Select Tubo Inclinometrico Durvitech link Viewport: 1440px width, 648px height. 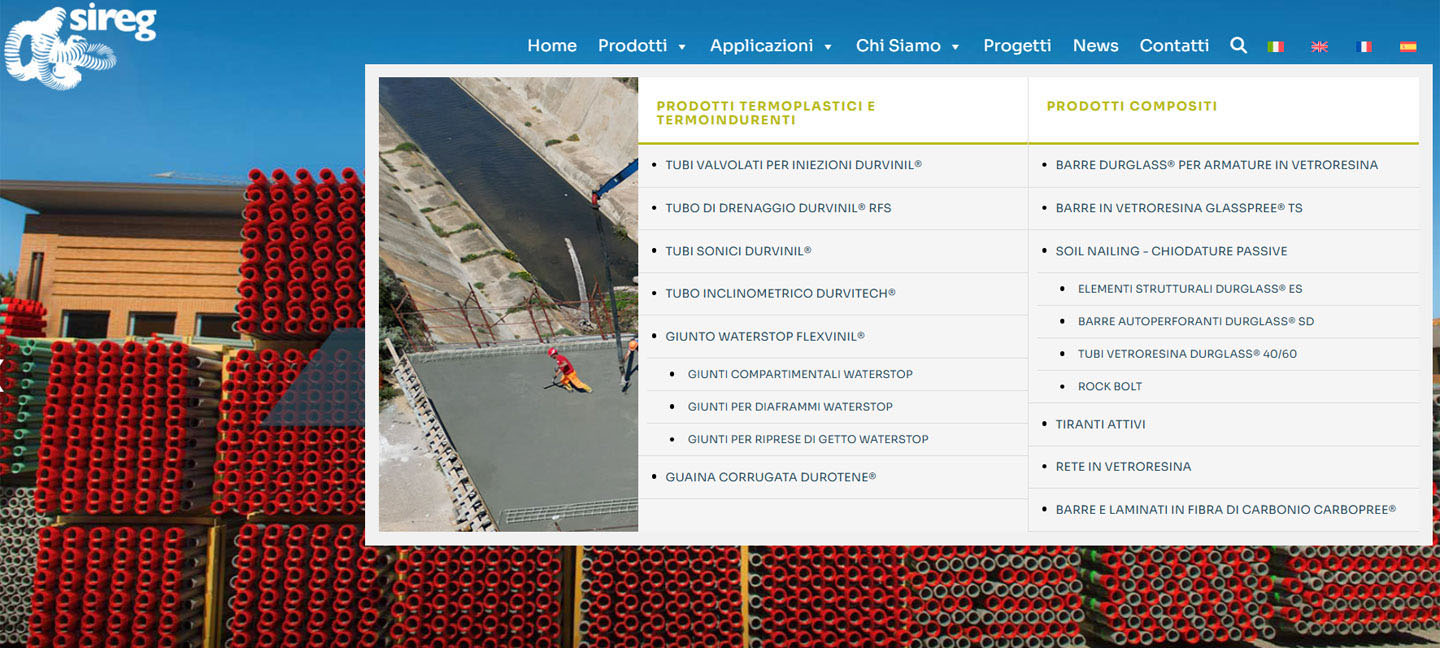point(780,294)
